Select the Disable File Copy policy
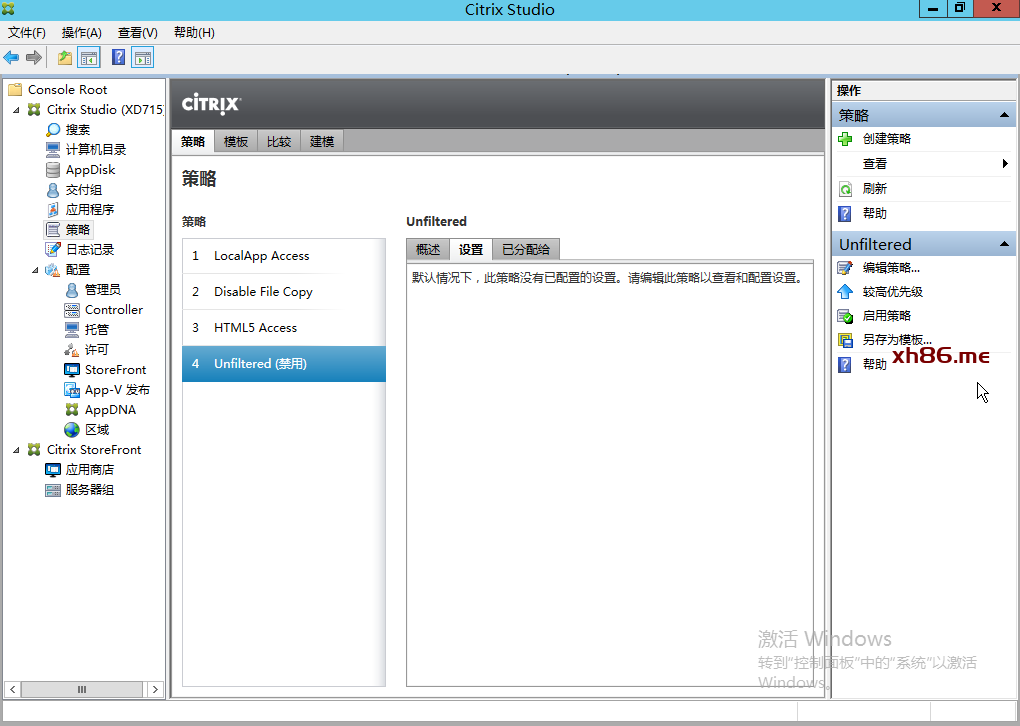This screenshot has height=726, width=1020. [x=263, y=292]
